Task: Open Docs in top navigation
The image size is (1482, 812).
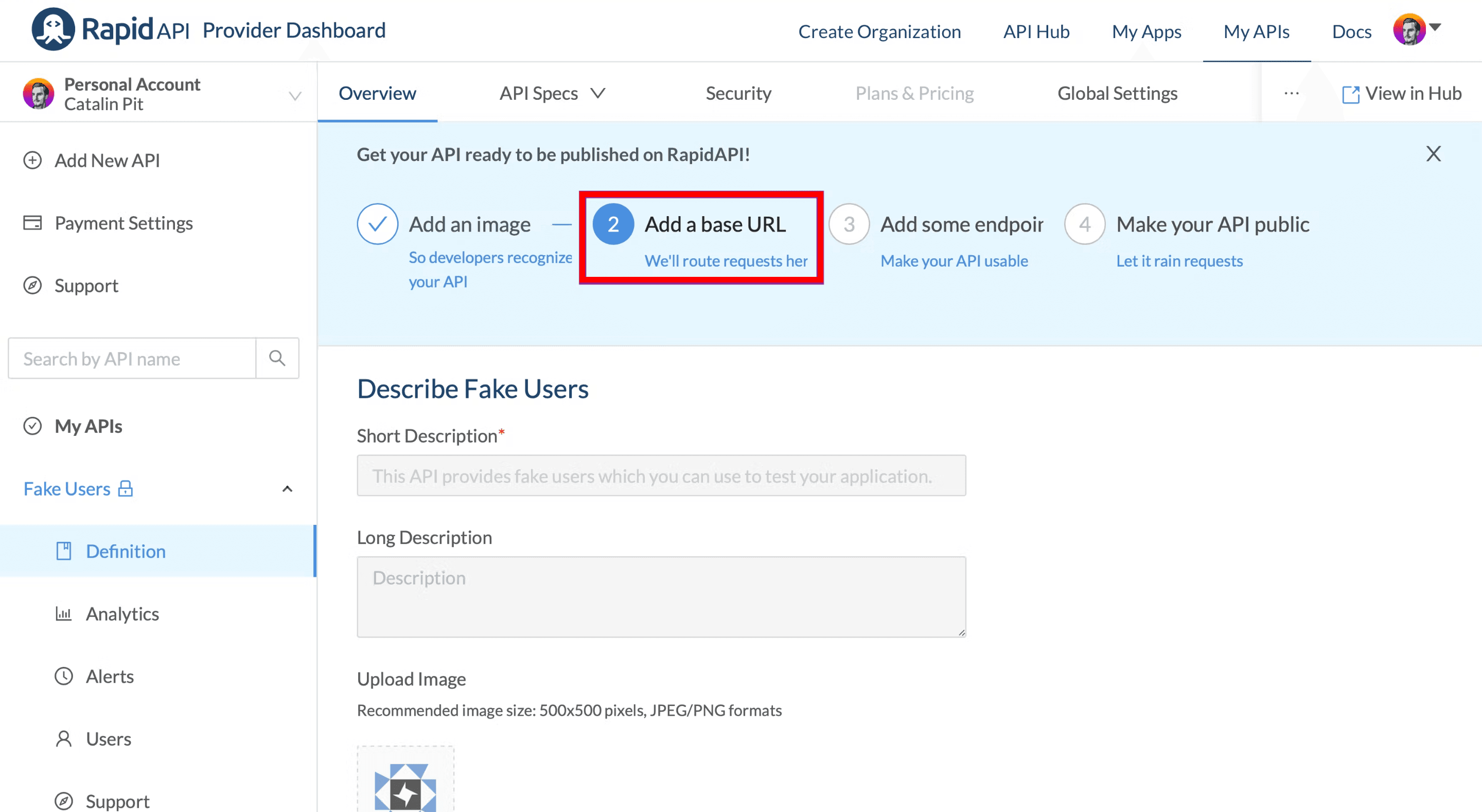Action: (1351, 31)
